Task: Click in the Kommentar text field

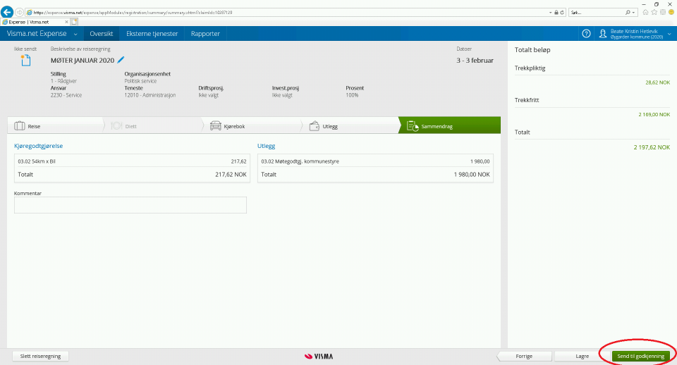Action: coord(130,205)
